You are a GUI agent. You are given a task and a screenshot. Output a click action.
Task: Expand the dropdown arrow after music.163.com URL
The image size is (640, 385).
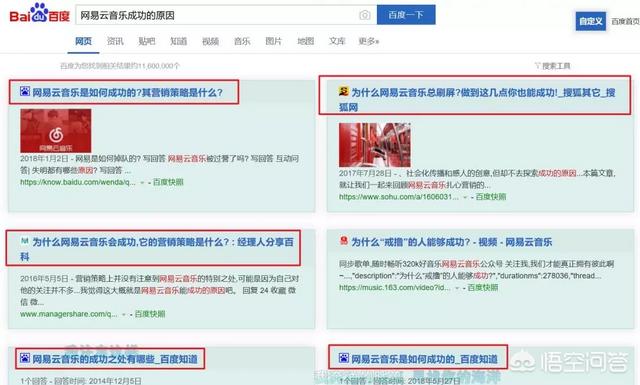(x=457, y=288)
